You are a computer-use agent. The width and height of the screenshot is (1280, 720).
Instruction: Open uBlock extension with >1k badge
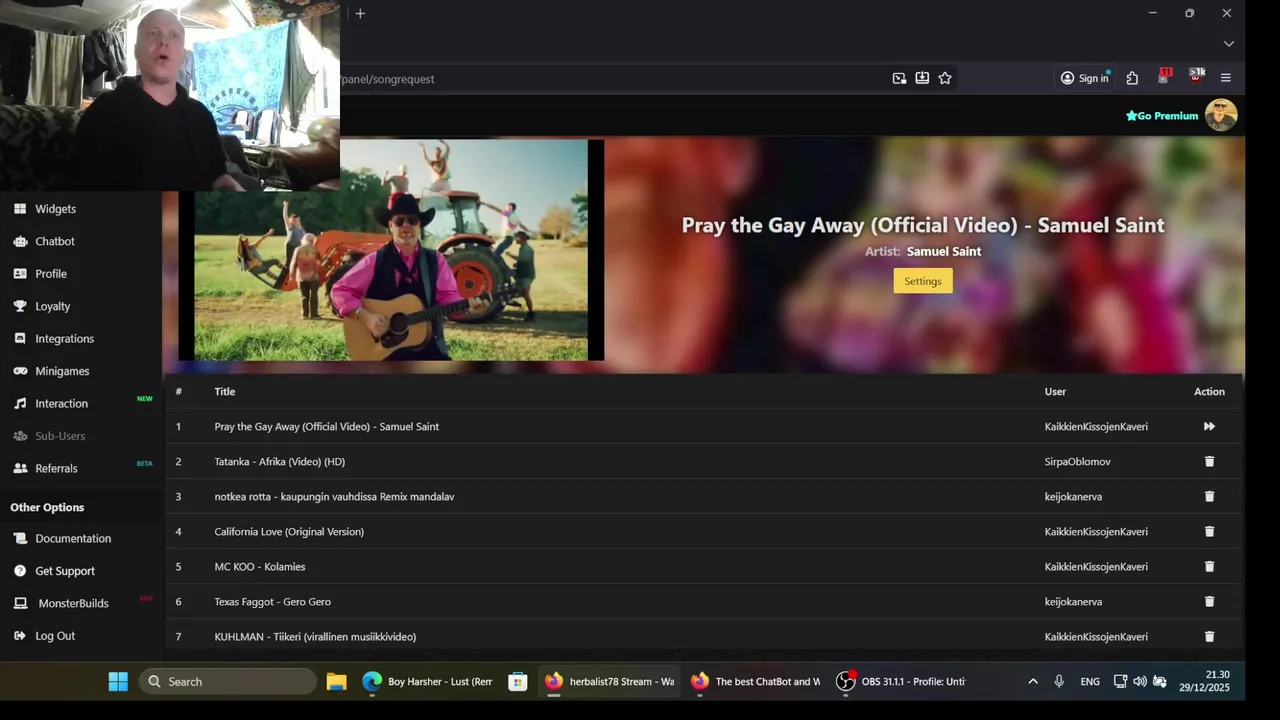(1196, 77)
